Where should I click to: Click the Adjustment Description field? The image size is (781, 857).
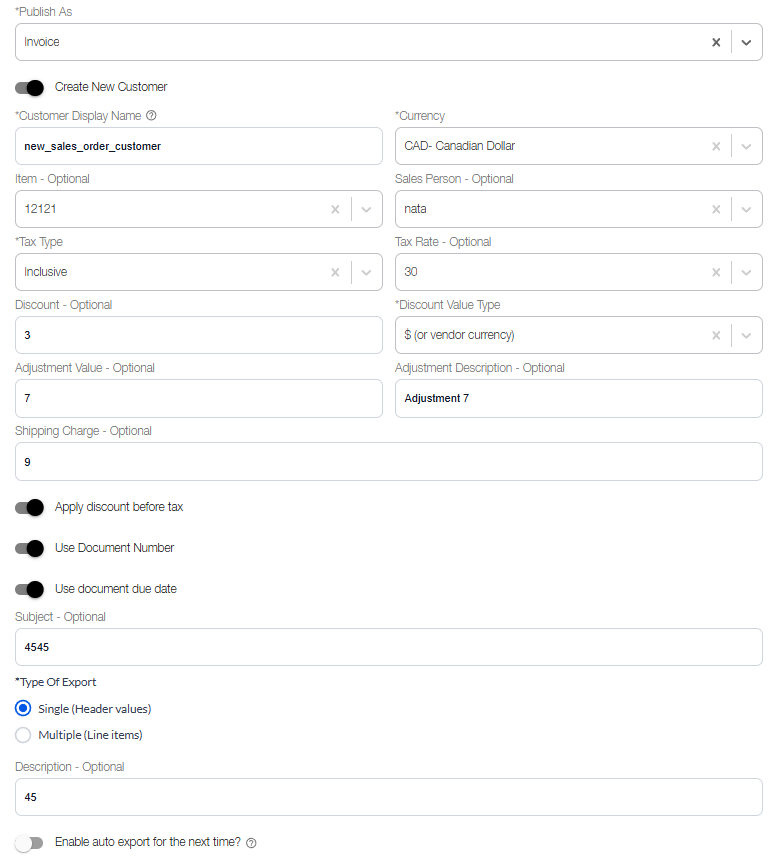click(x=576, y=398)
